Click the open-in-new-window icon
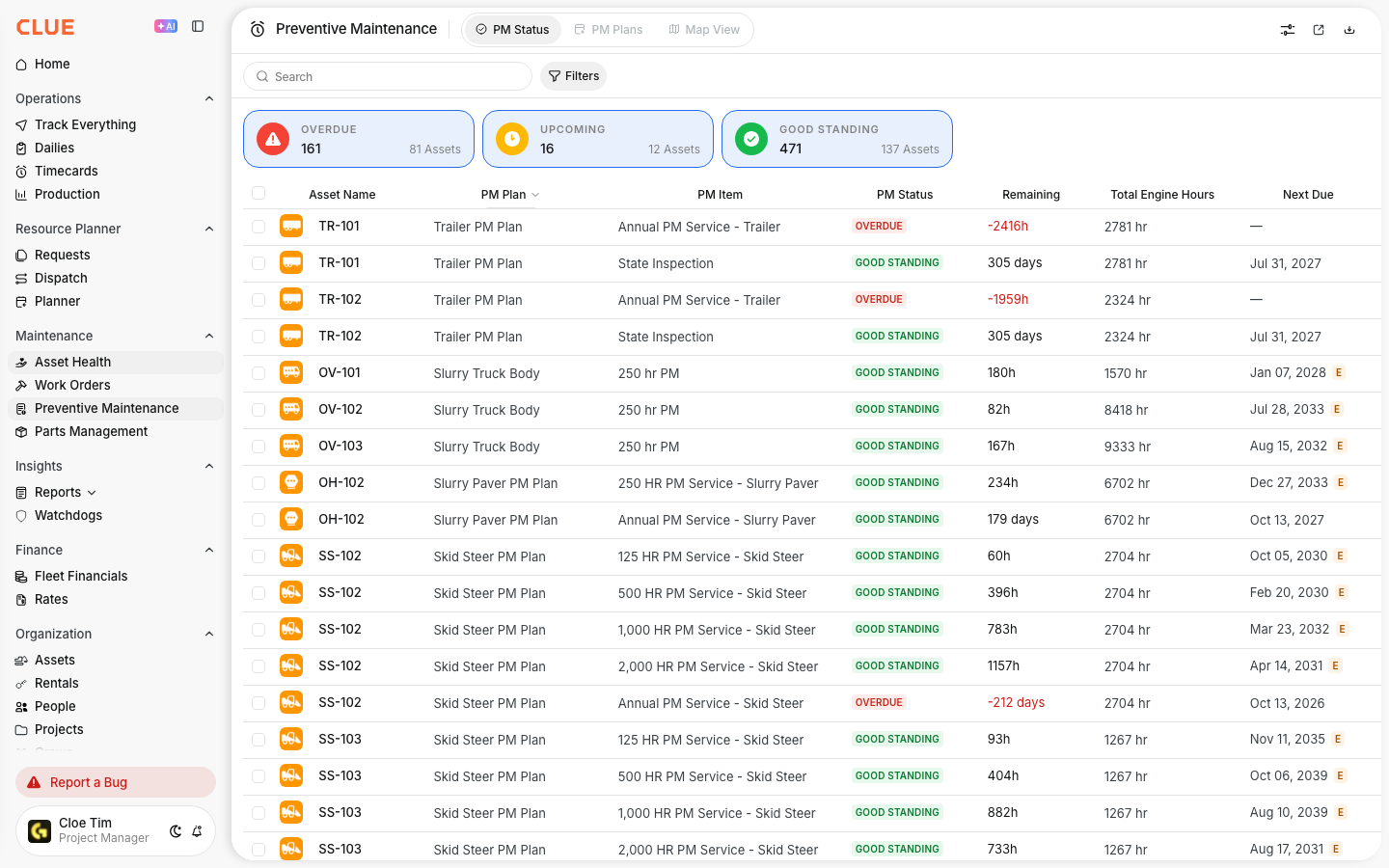The width and height of the screenshot is (1389, 868). point(1319,30)
